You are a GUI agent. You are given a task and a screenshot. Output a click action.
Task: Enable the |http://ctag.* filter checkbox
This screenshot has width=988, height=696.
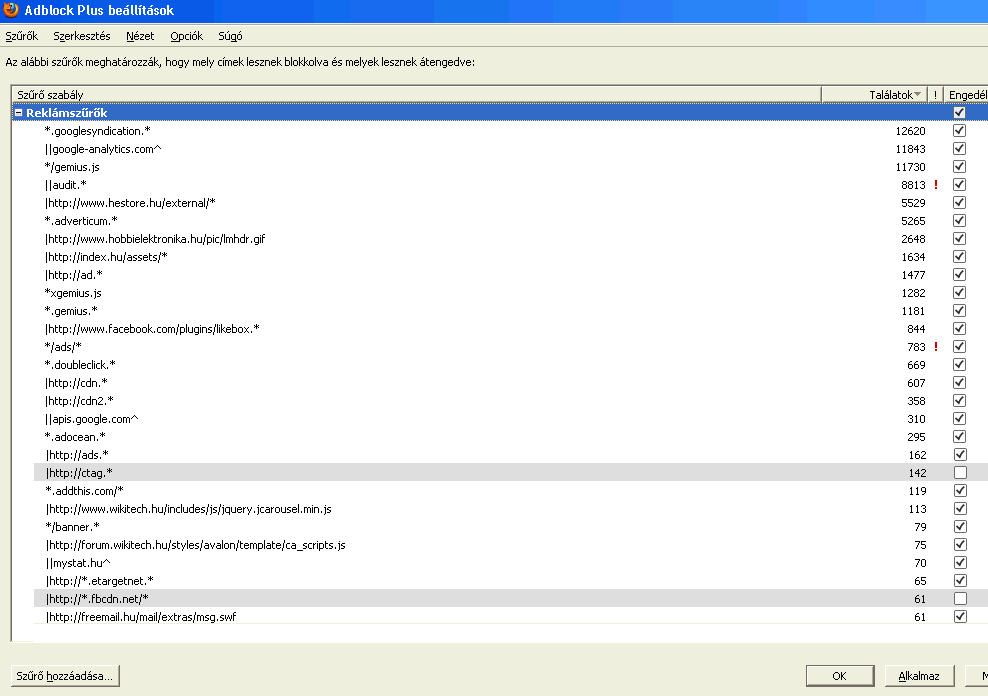(x=960, y=472)
